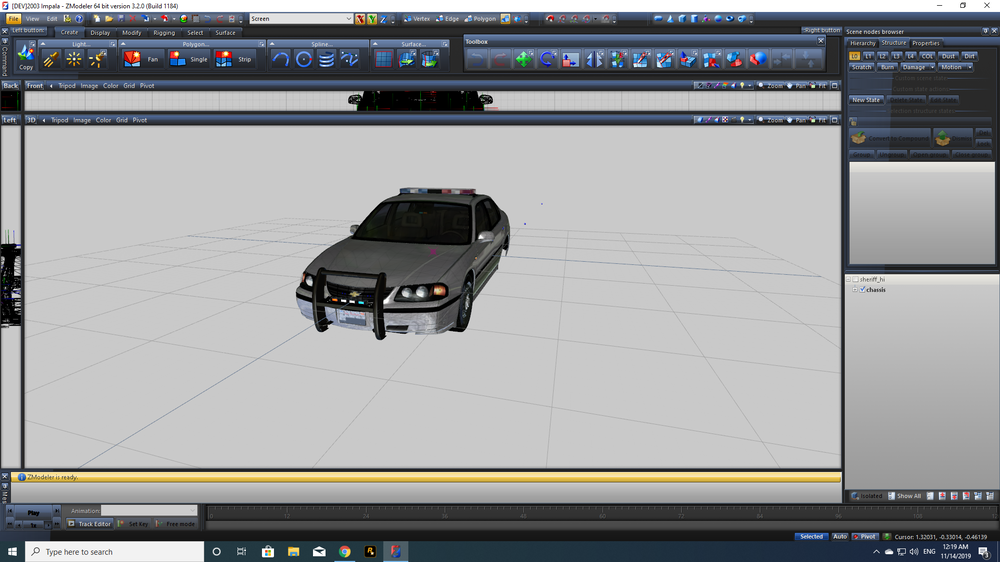Screen dimensions: 1000x562
Task: Toggle the Y axis constraint
Action: (372, 19)
